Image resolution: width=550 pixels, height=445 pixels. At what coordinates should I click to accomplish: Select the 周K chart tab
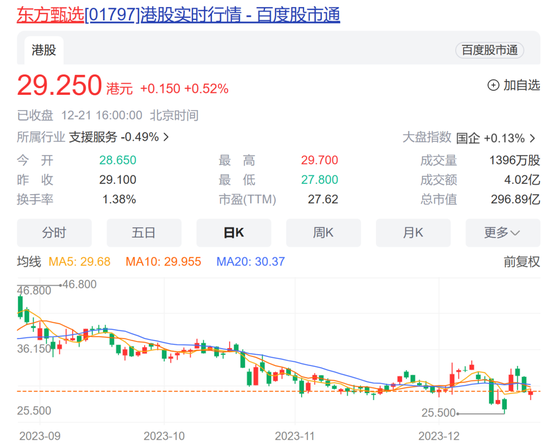tap(323, 232)
